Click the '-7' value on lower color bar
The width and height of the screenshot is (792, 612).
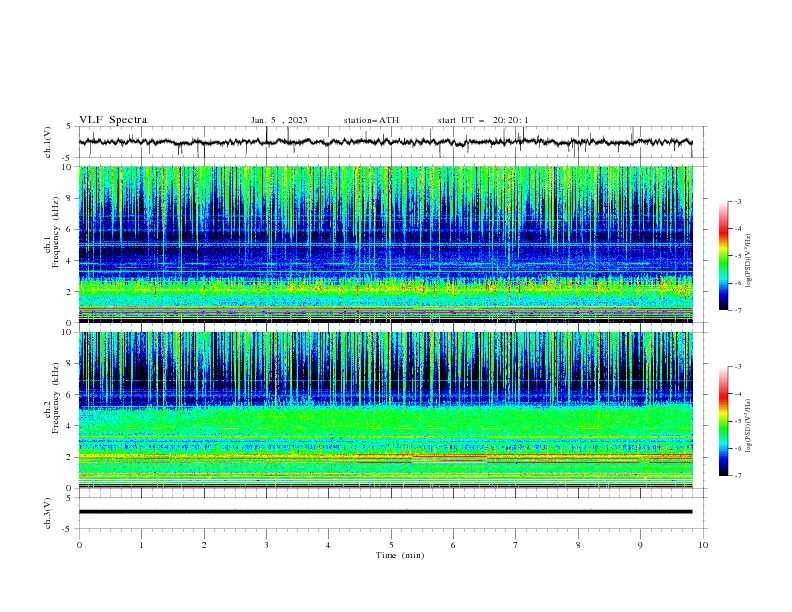tap(737, 475)
